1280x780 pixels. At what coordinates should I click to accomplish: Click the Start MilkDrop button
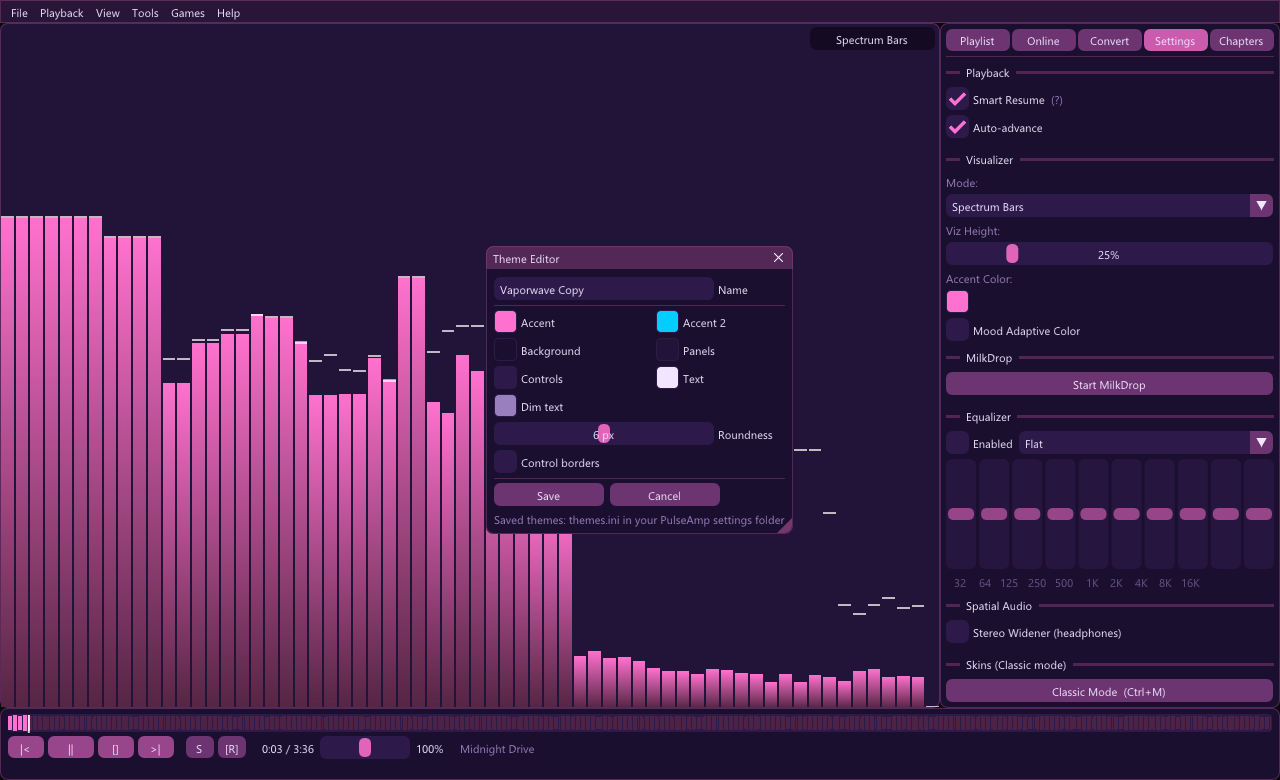click(x=1109, y=384)
